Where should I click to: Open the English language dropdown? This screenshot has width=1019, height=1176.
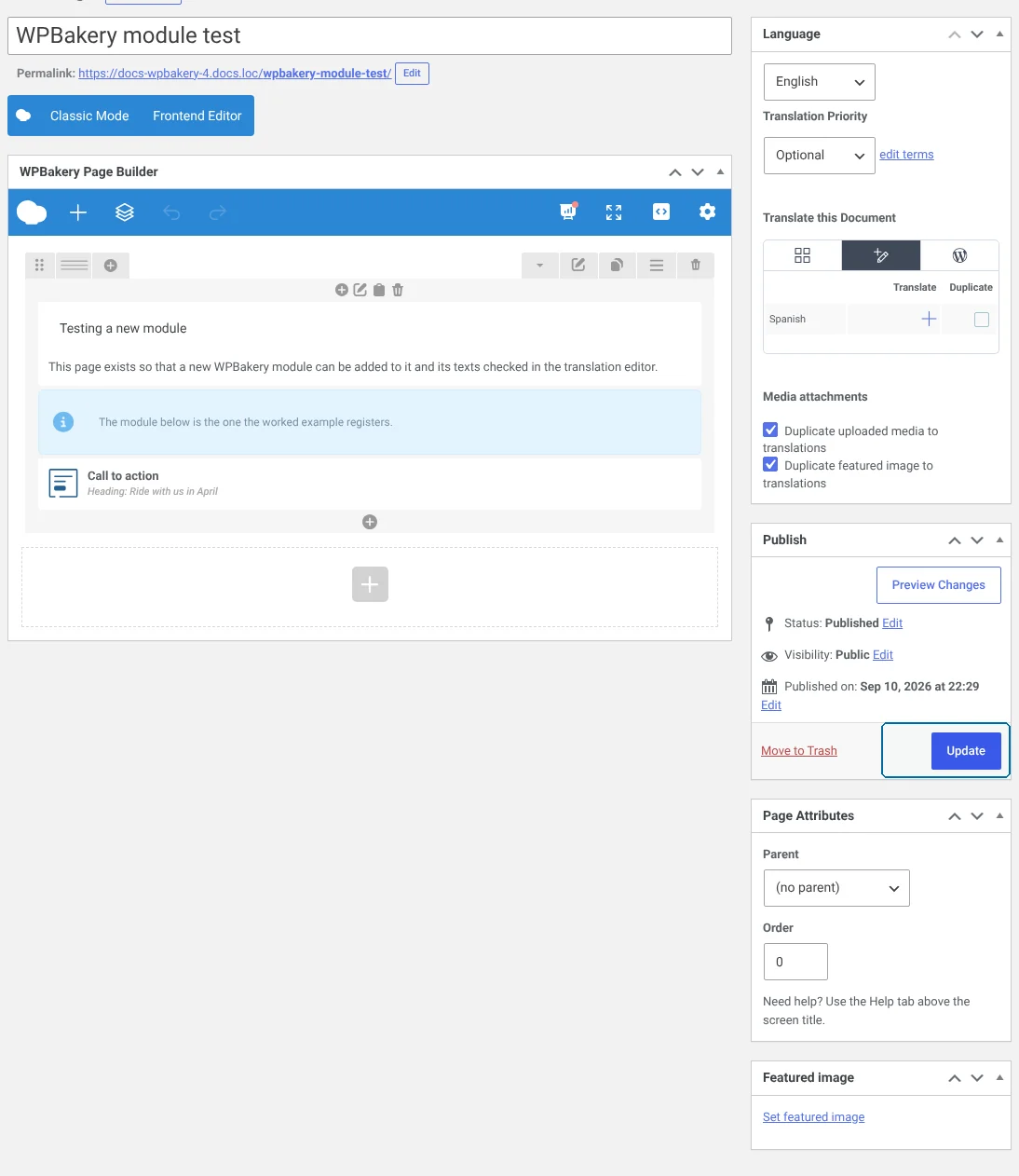tap(820, 82)
